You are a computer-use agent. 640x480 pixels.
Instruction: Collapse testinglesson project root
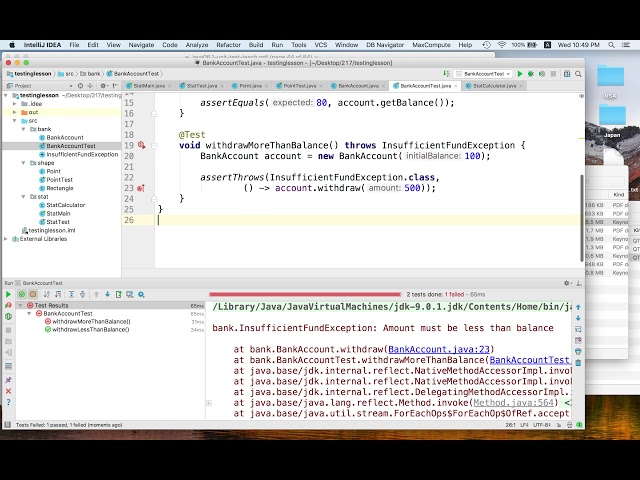click(x=6, y=96)
